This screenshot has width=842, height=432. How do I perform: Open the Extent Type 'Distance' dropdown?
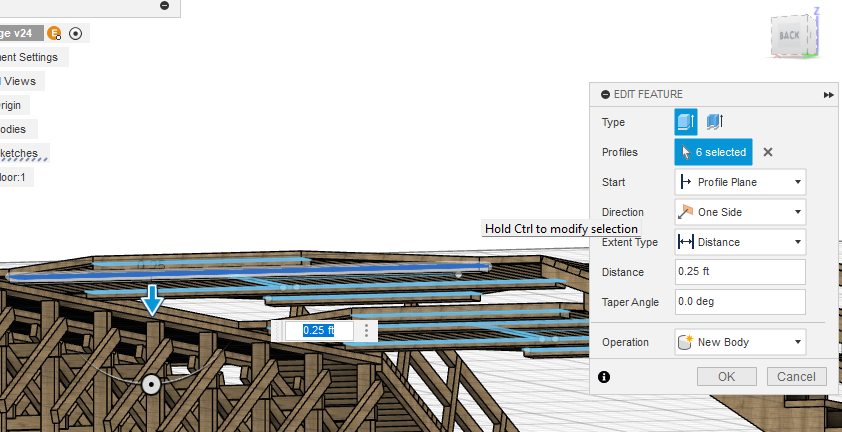740,242
